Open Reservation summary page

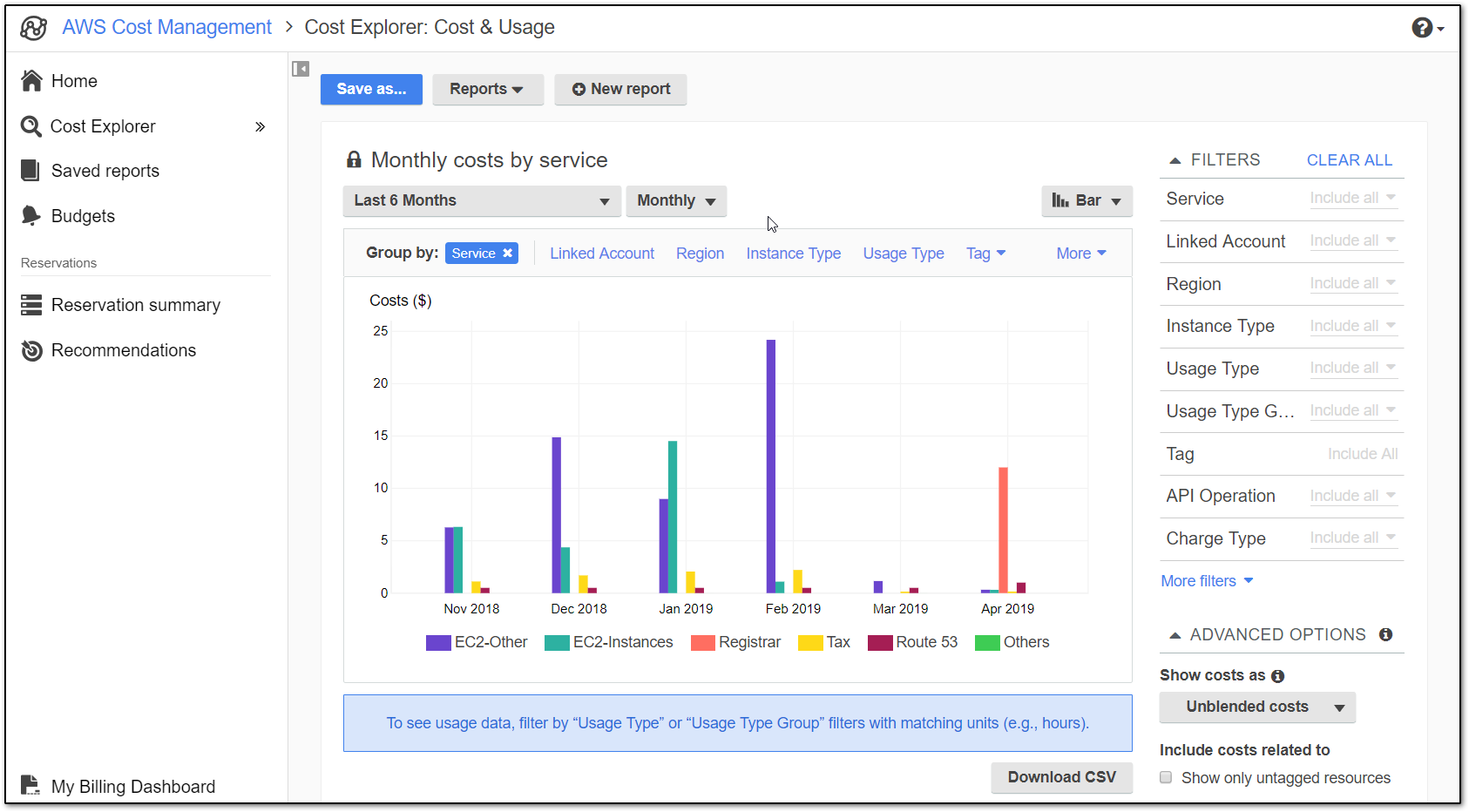(136, 305)
